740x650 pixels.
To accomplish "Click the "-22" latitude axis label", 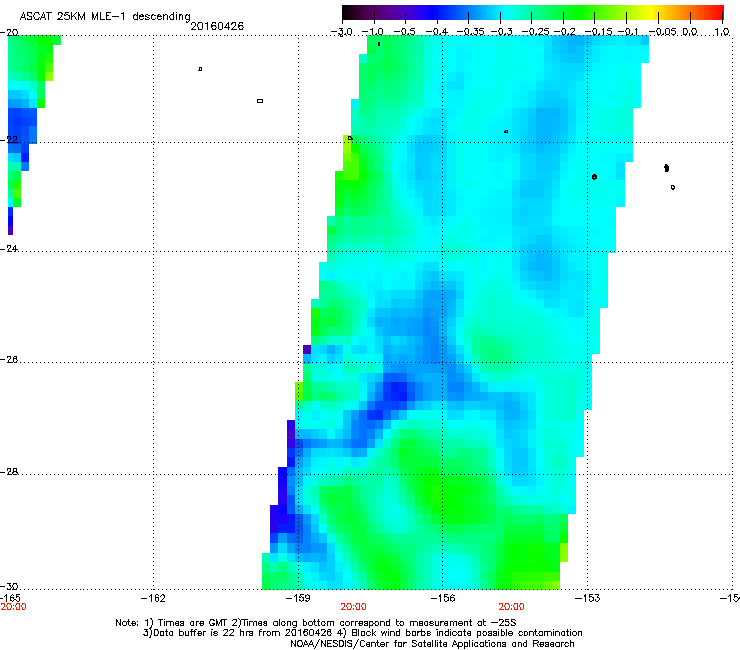I will pyautogui.click(x=9, y=139).
